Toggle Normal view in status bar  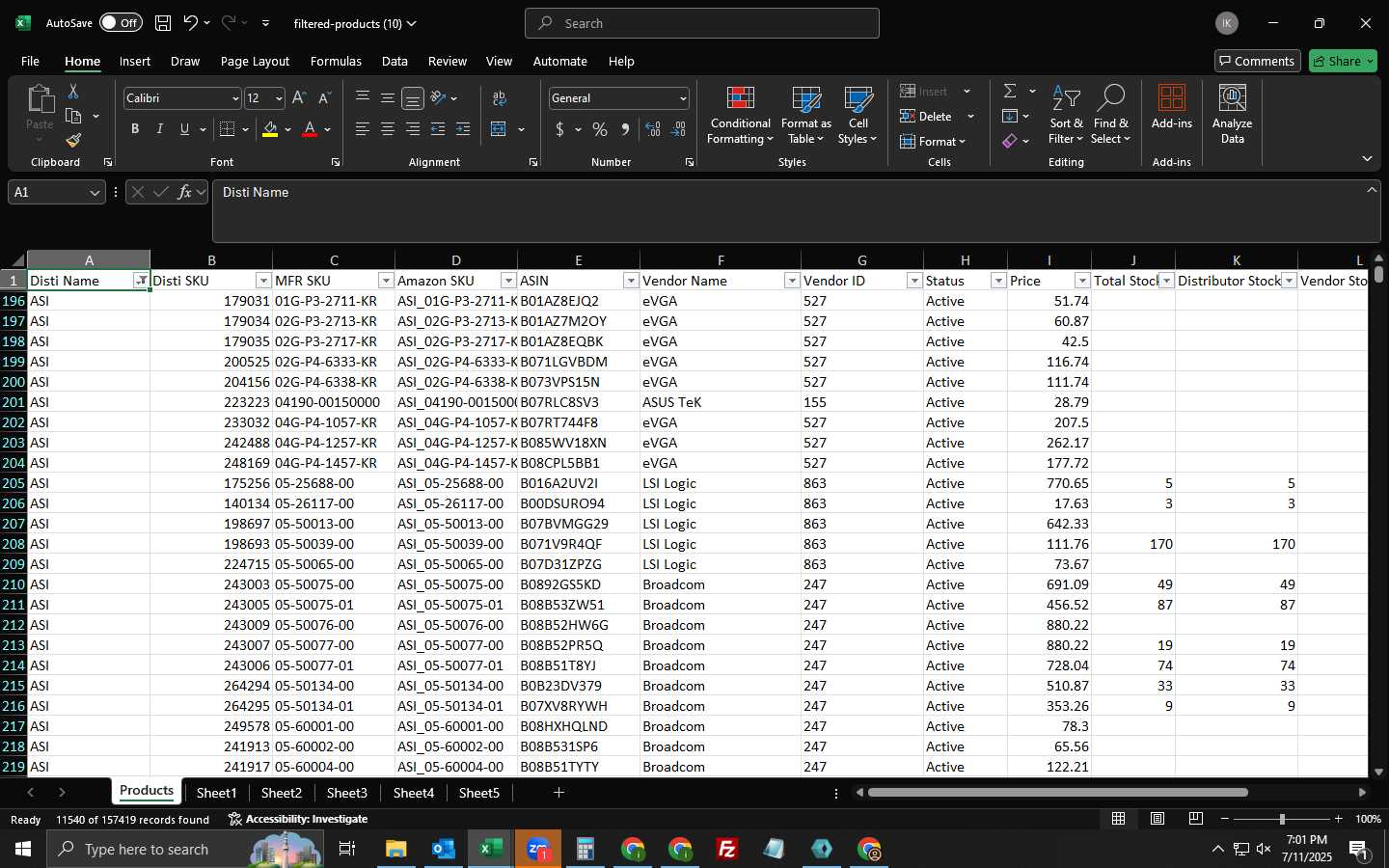[x=1119, y=819]
